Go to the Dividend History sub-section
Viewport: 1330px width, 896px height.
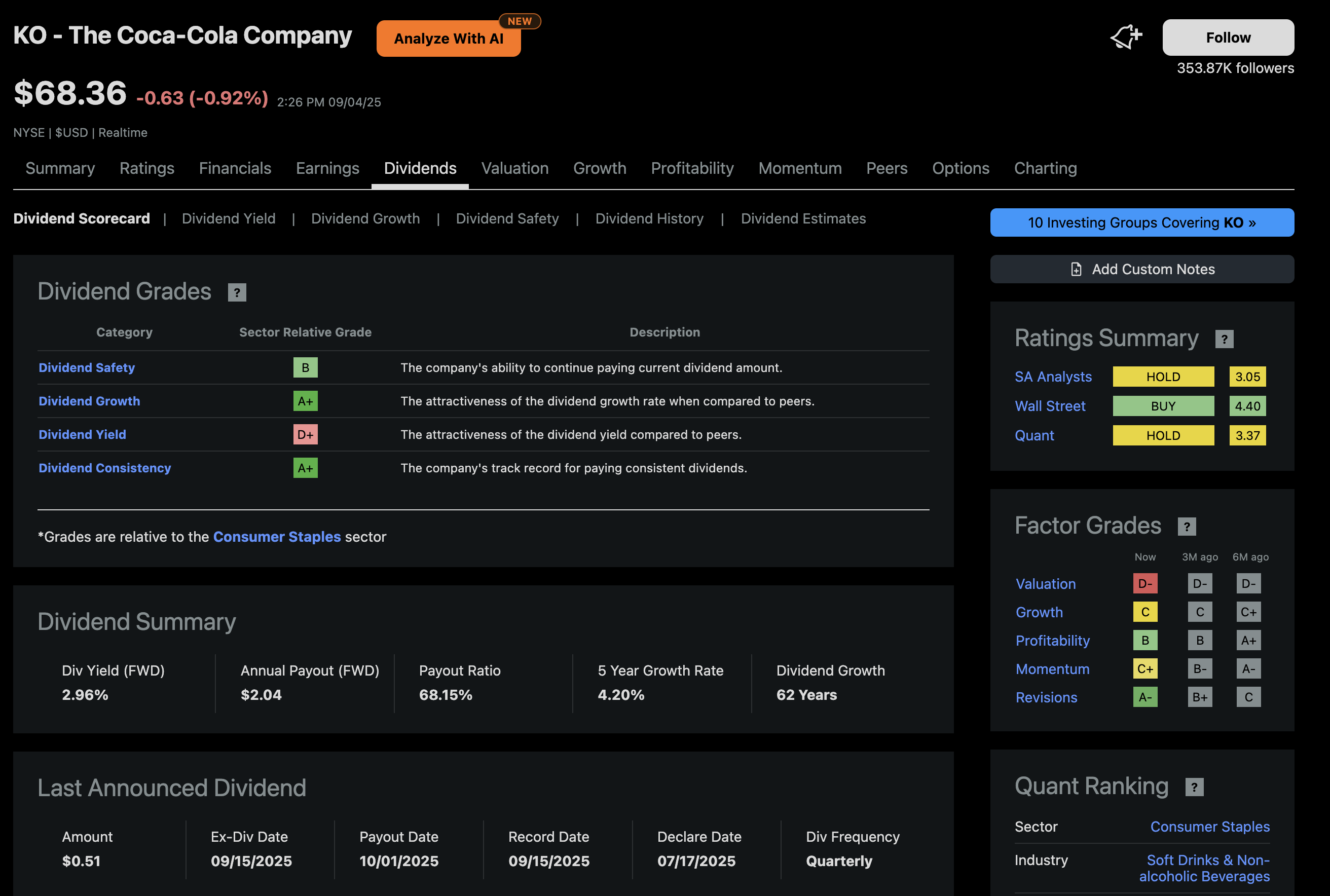[x=649, y=219]
